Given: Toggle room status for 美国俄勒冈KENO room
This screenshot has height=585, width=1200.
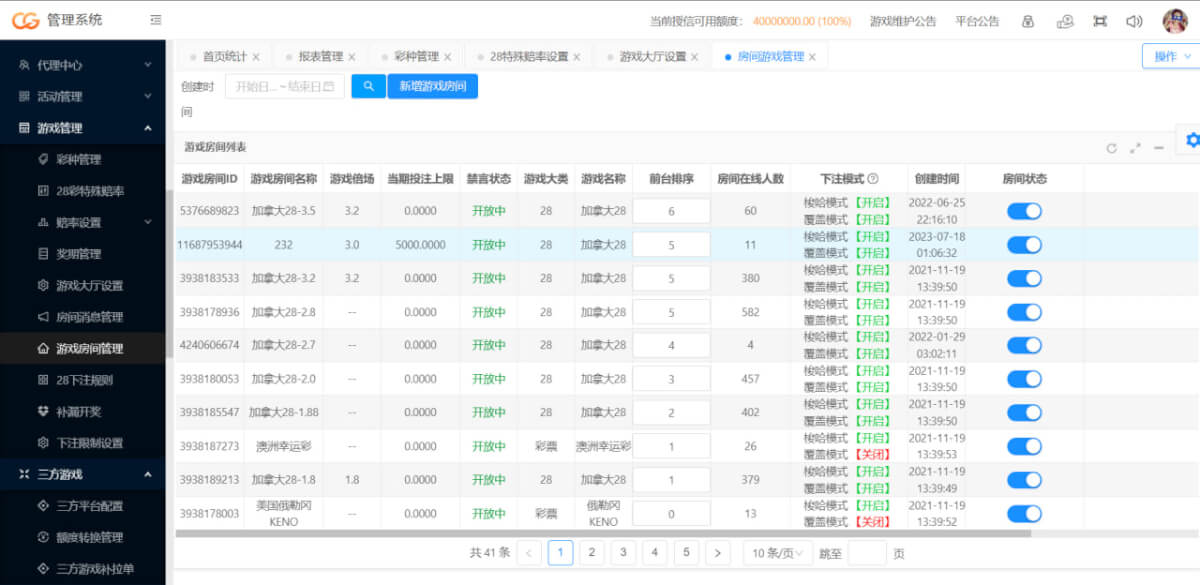Looking at the screenshot, I should [x=1024, y=514].
